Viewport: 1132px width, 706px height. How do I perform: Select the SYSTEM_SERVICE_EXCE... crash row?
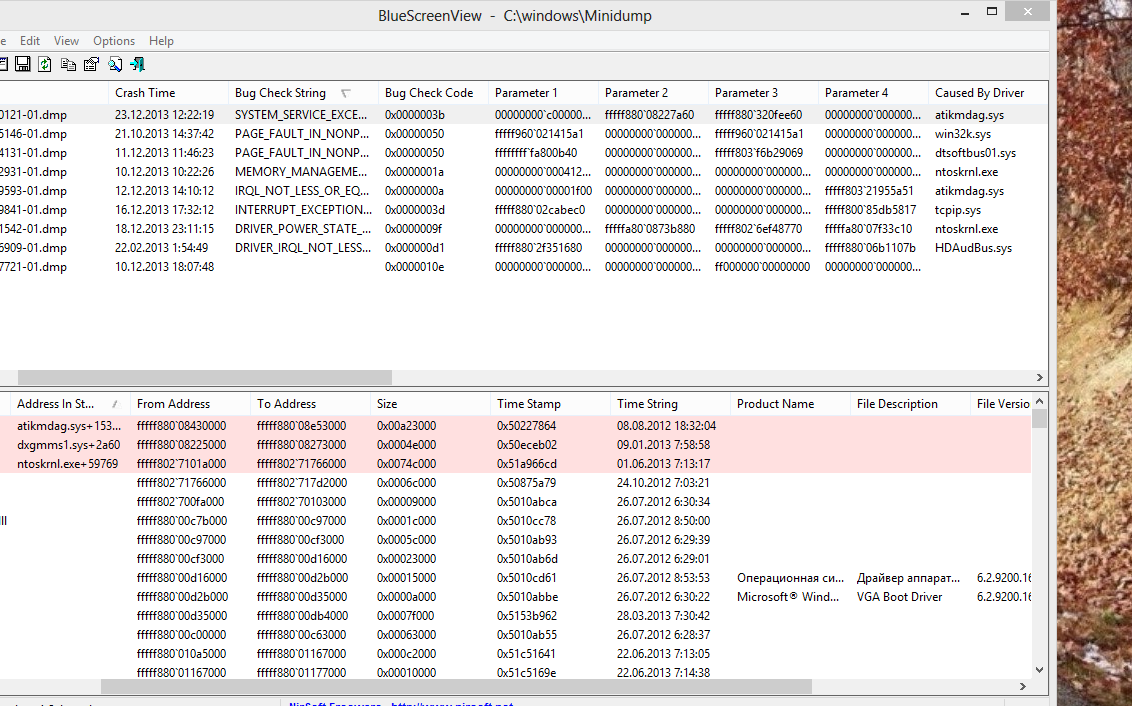coord(523,115)
